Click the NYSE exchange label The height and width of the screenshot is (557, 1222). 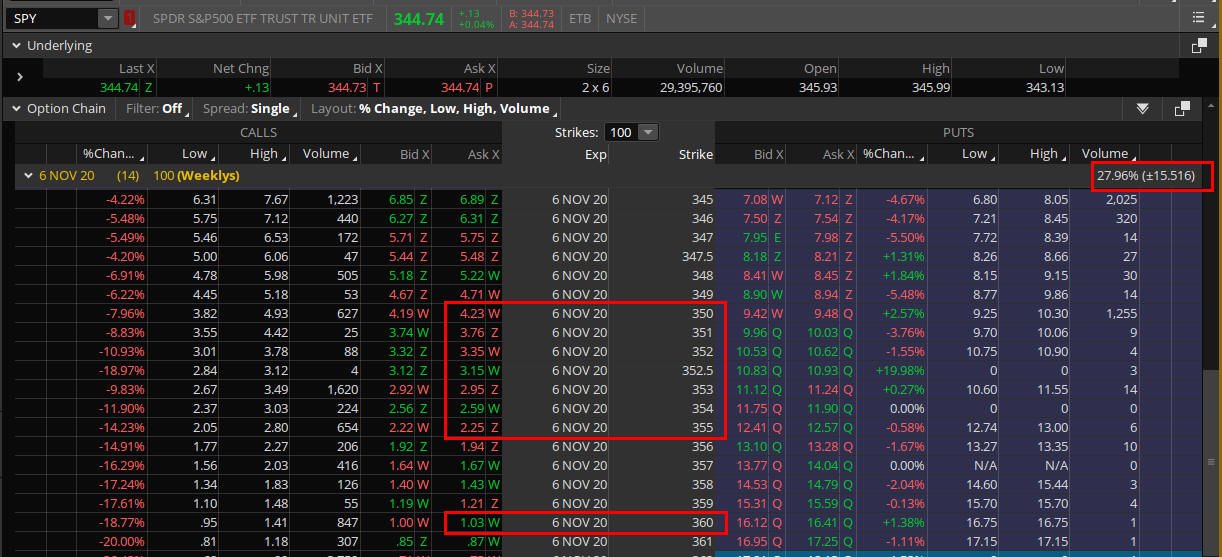[x=621, y=18]
